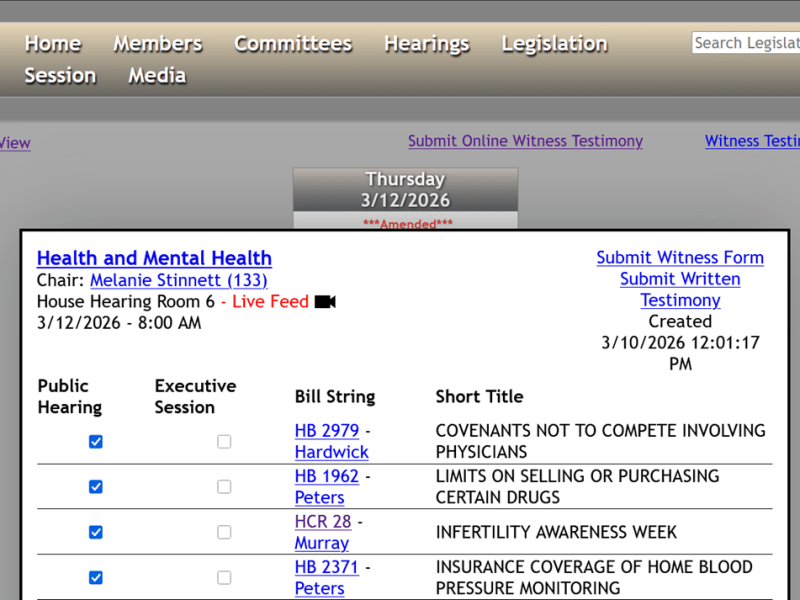Uncheck Public Hearing for HB 2979
Image resolution: width=800 pixels, height=600 pixels.
(95, 441)
